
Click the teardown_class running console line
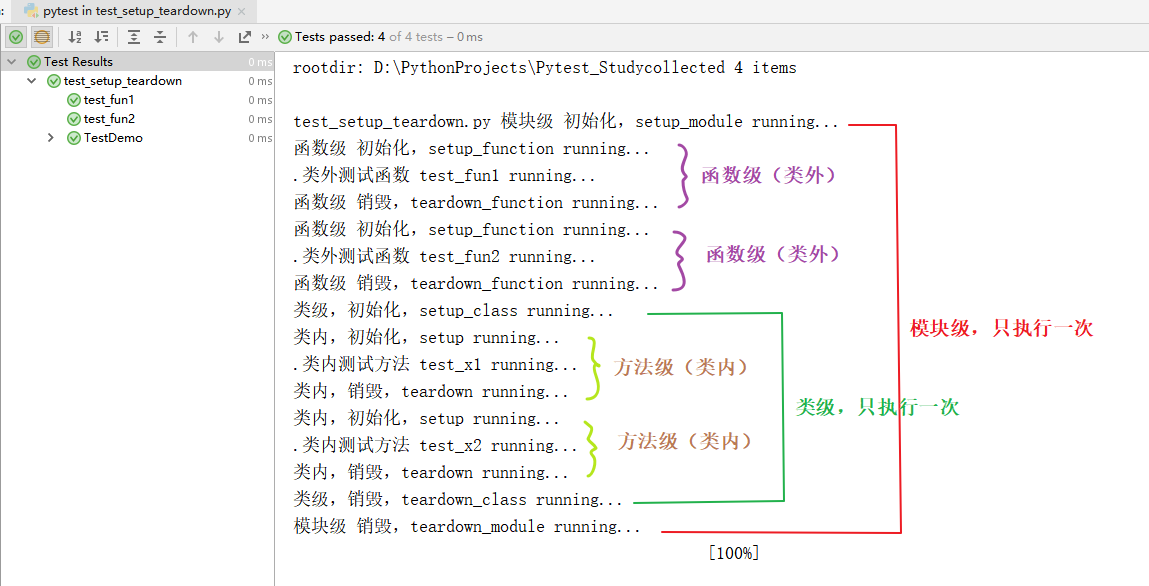pos(458,500)
